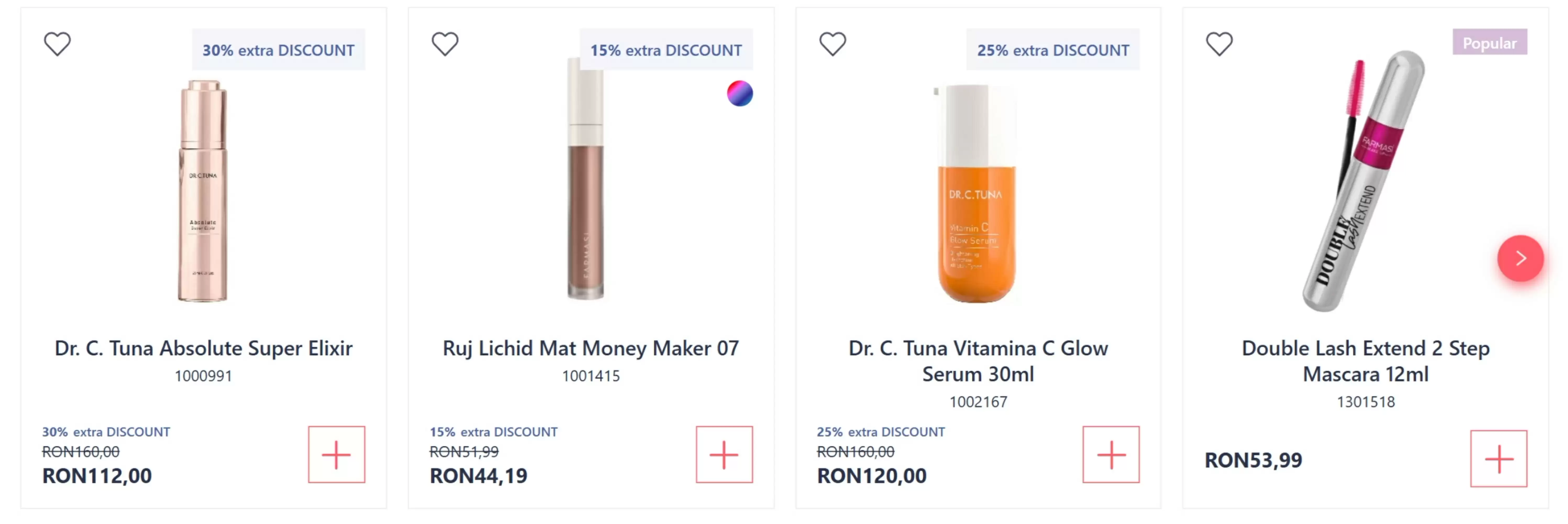This screenshot has width=1568, height=524.
Task: Add Double Lash Mascara to wishlist heart
Action: [x=1219, y=44]
